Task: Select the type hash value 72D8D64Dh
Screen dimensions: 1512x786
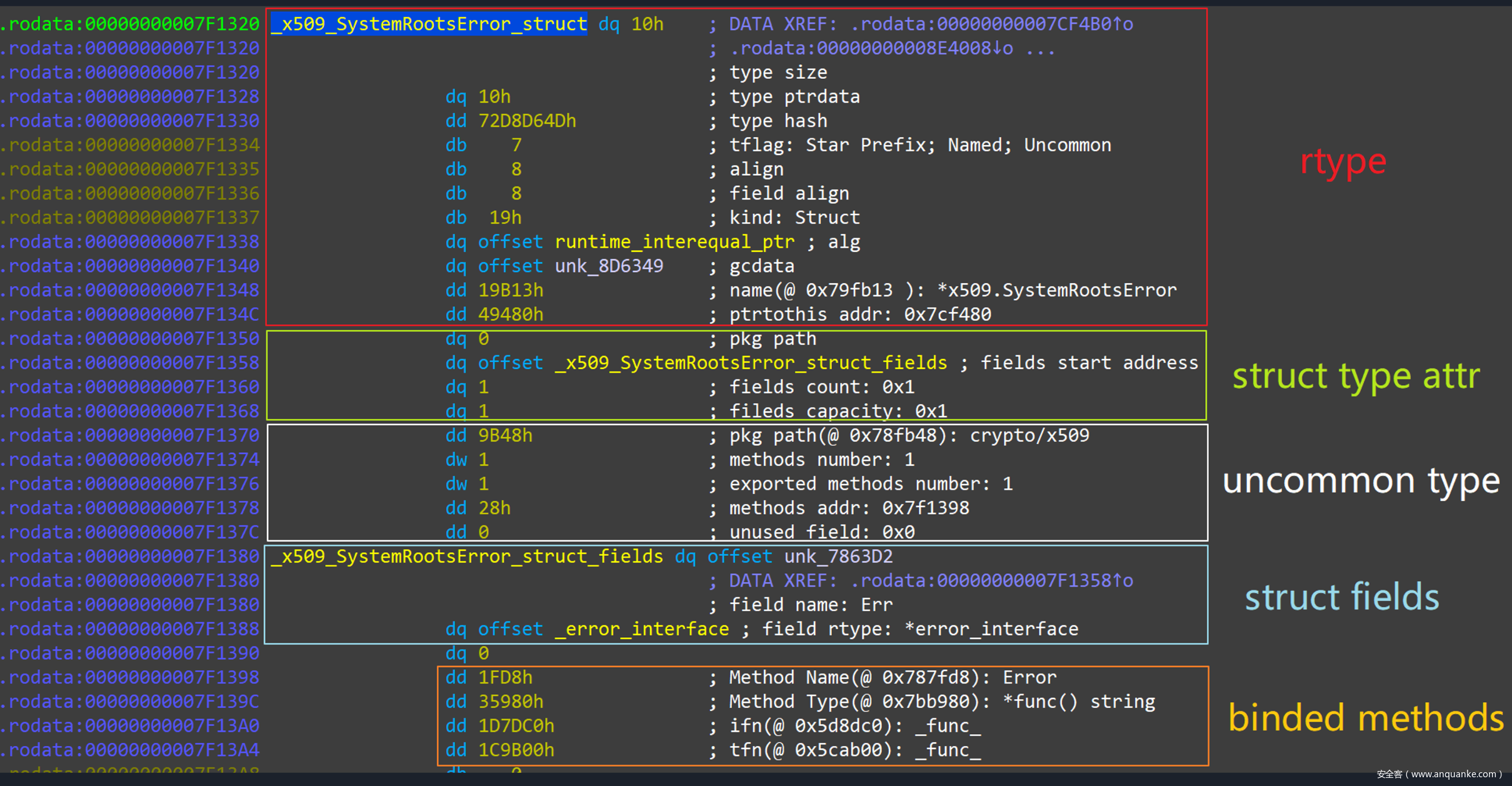Action: coord(527,121)
